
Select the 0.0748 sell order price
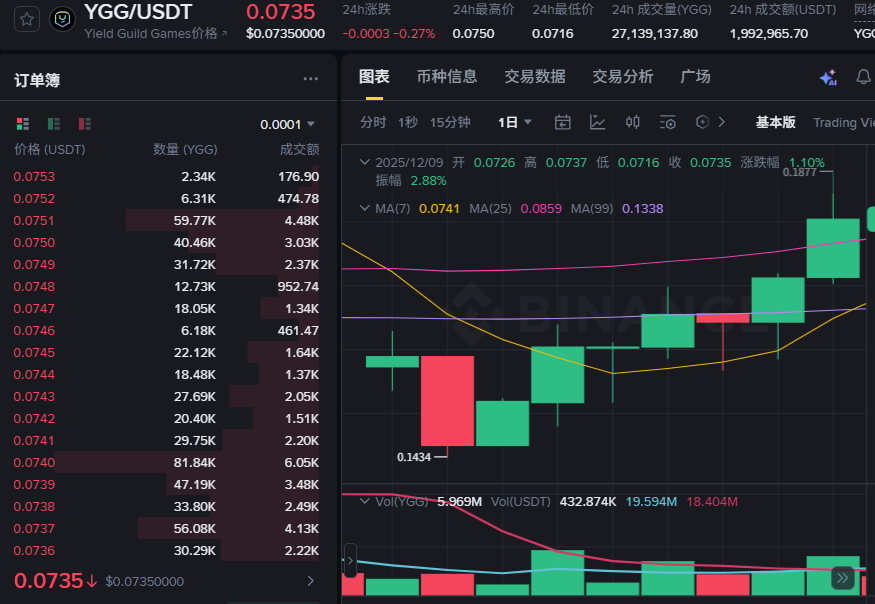34,286
